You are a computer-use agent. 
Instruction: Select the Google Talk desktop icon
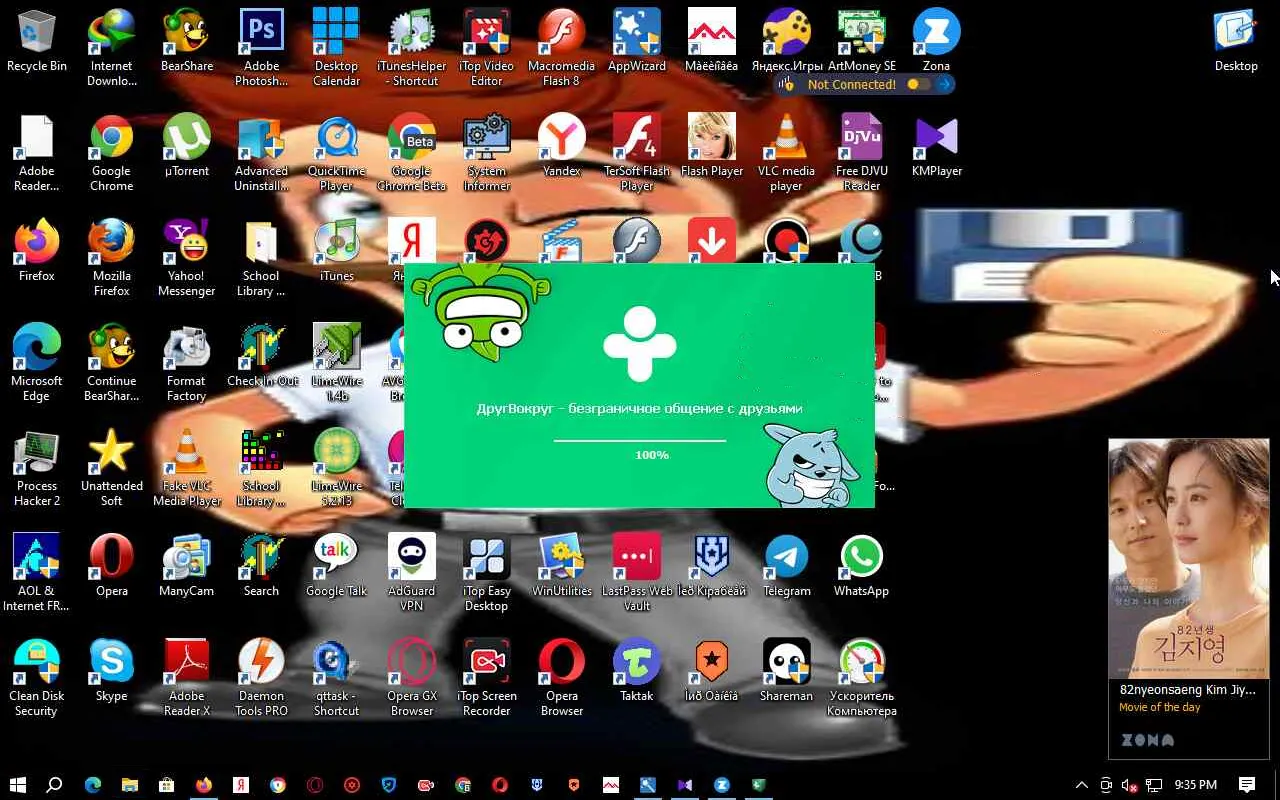click(336, 566)
